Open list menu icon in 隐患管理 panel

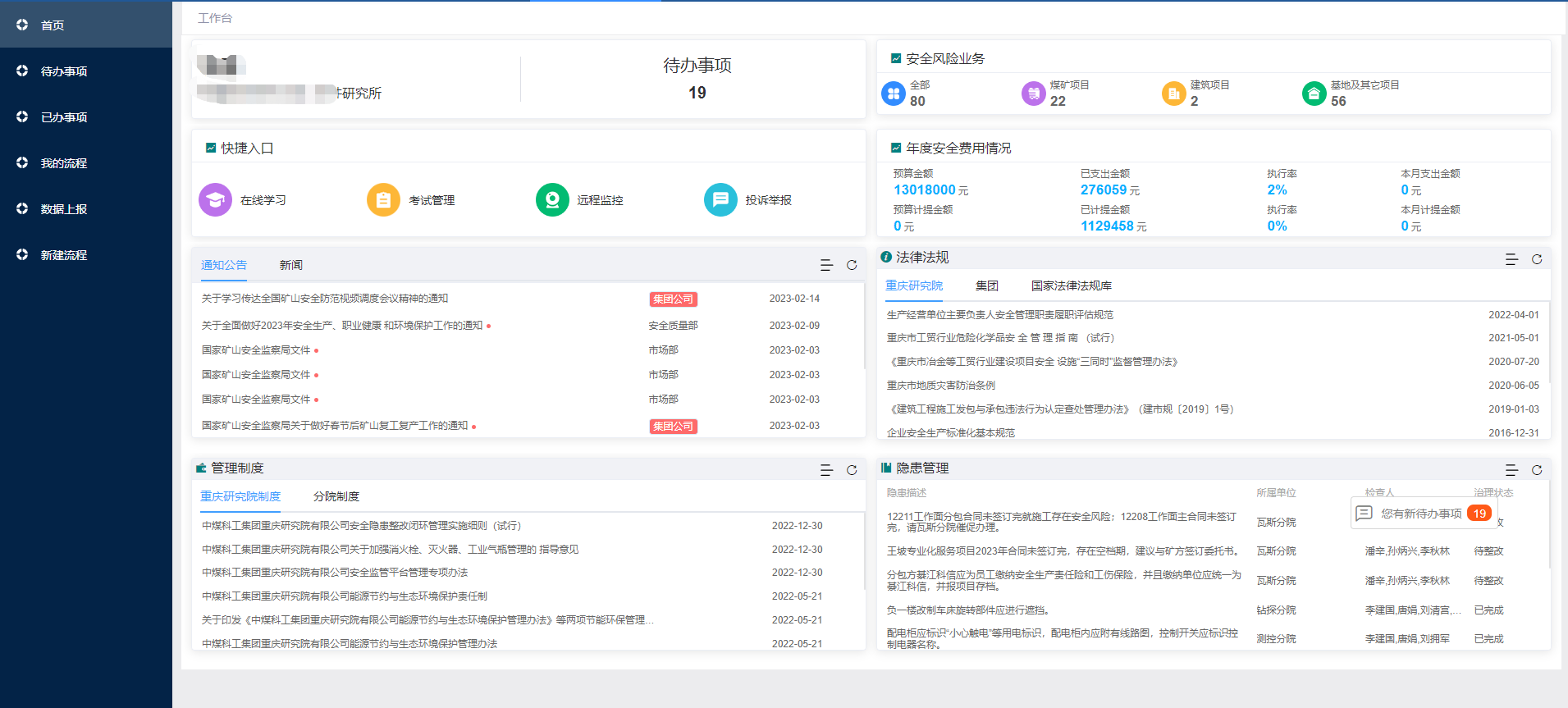[1511, 470]
